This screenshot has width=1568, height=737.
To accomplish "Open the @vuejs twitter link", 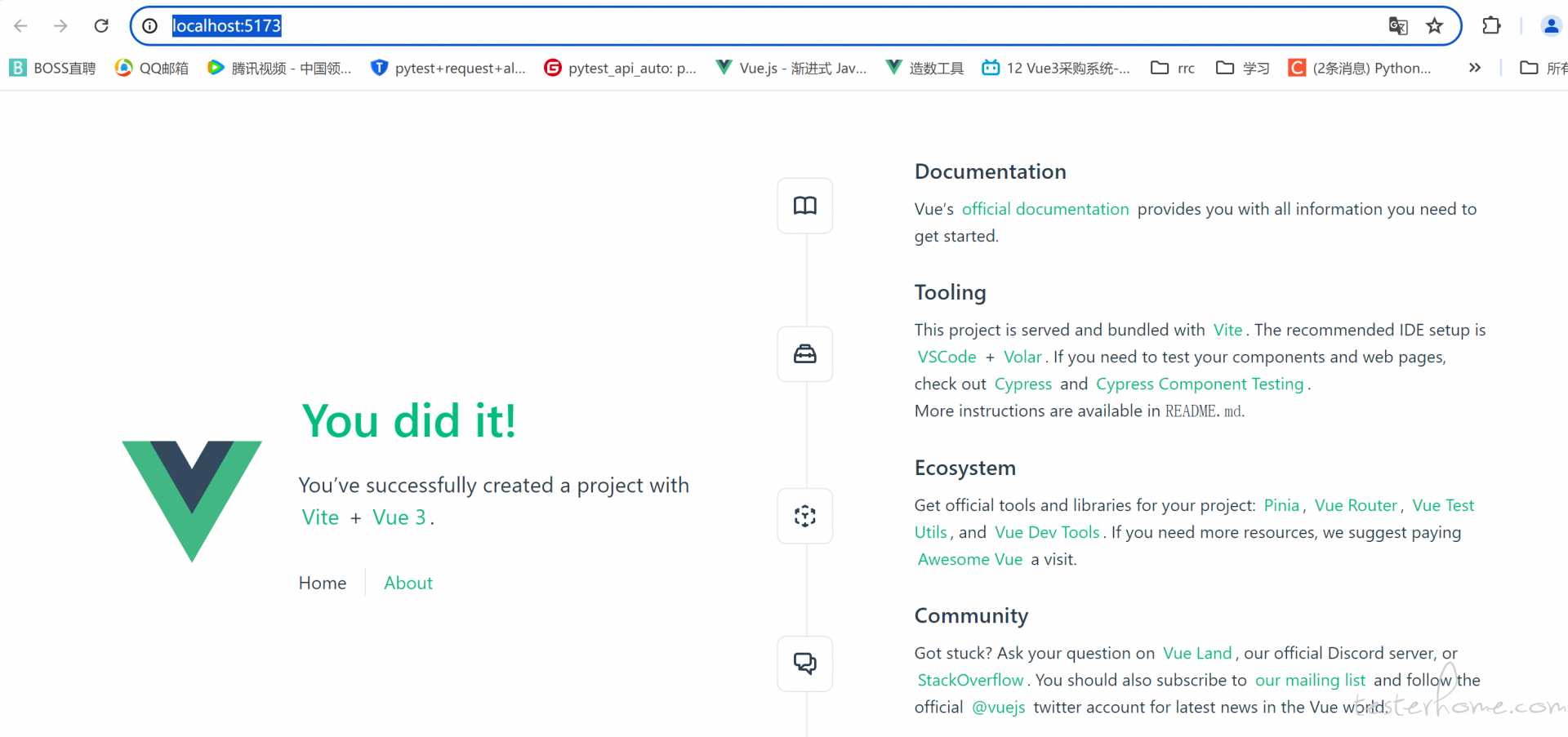I will point(998,707).
